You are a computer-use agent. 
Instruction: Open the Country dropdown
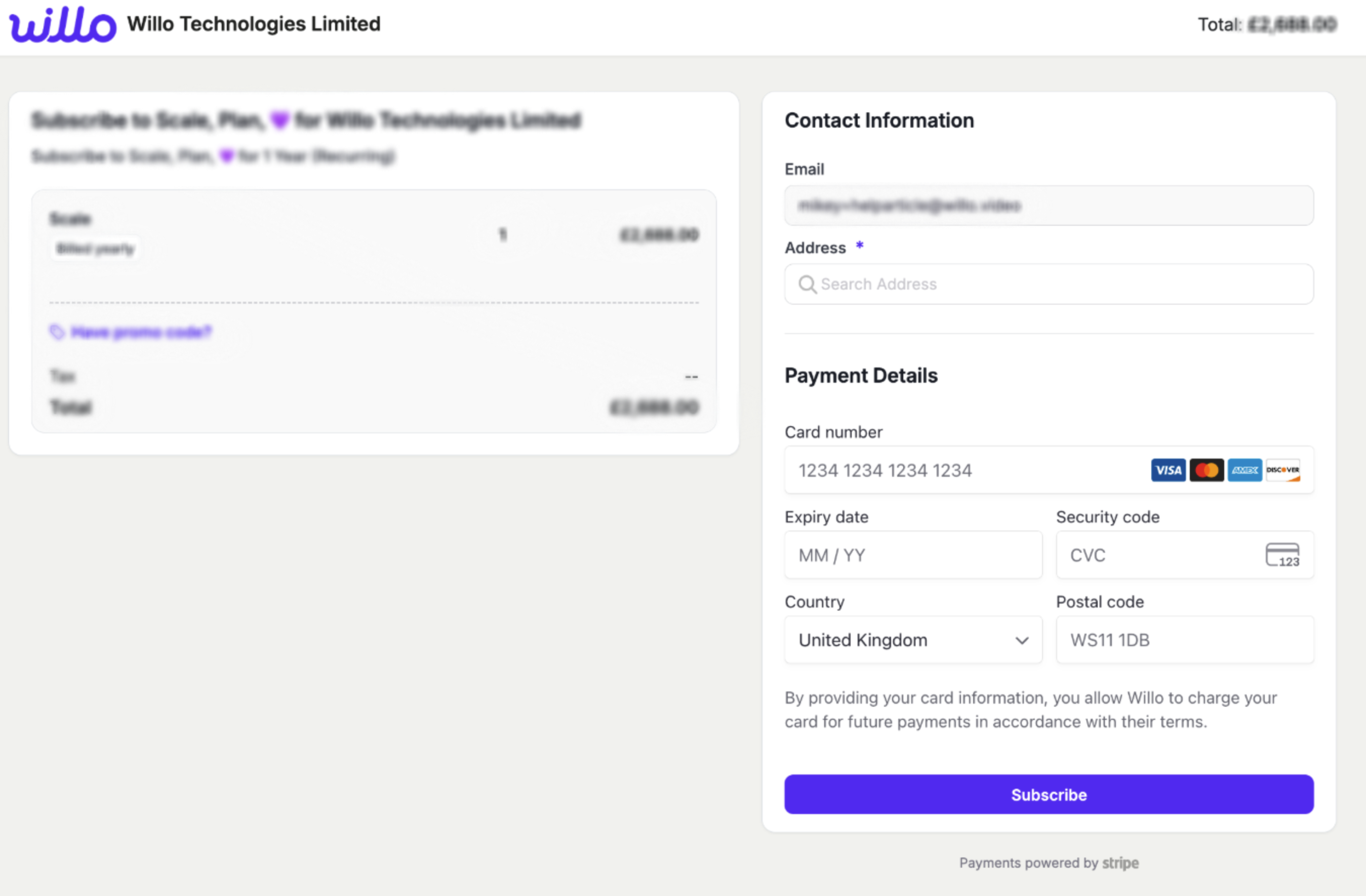point(912,640)
